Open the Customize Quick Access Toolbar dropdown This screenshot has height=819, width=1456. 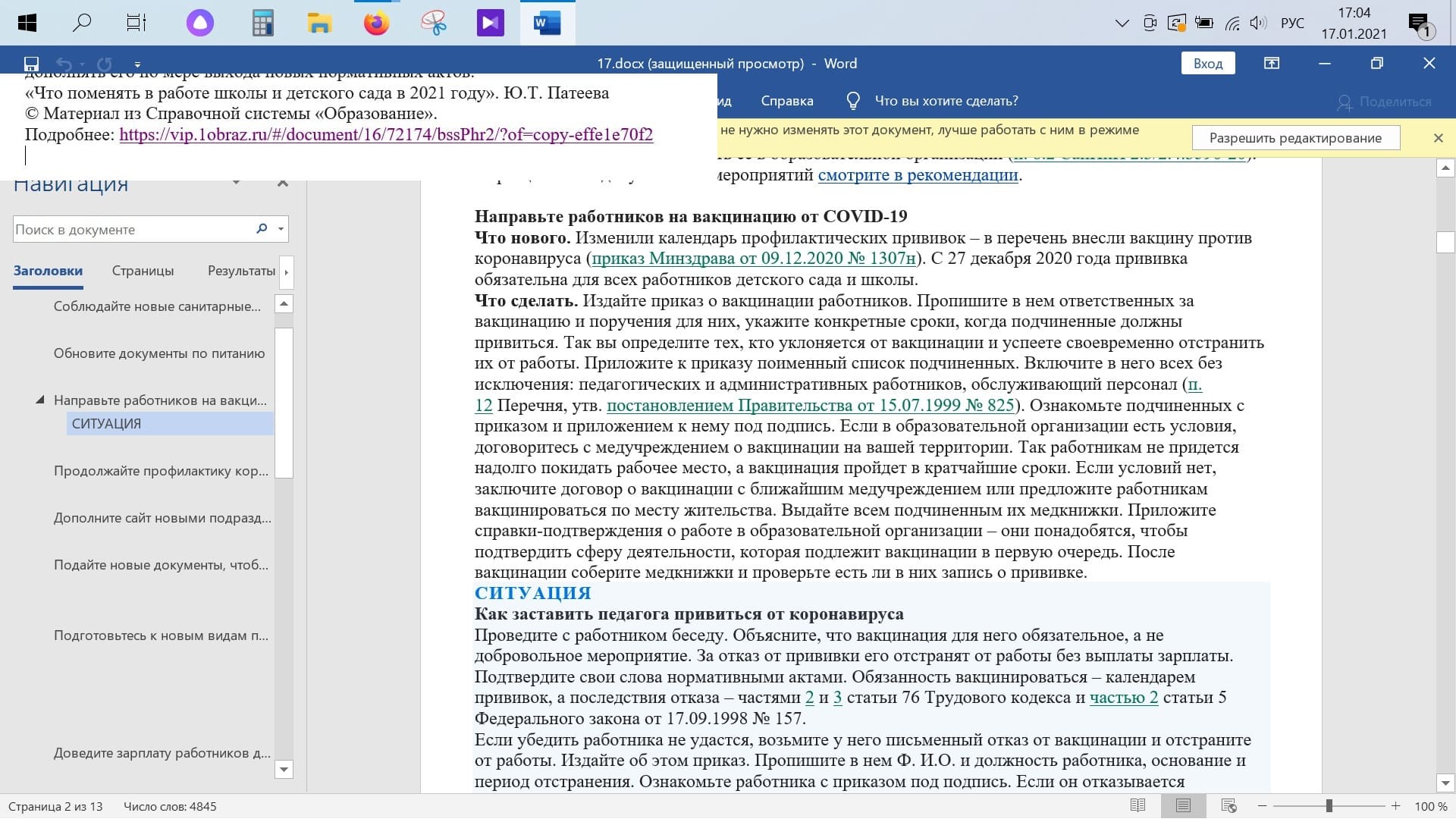click(137, 64)
